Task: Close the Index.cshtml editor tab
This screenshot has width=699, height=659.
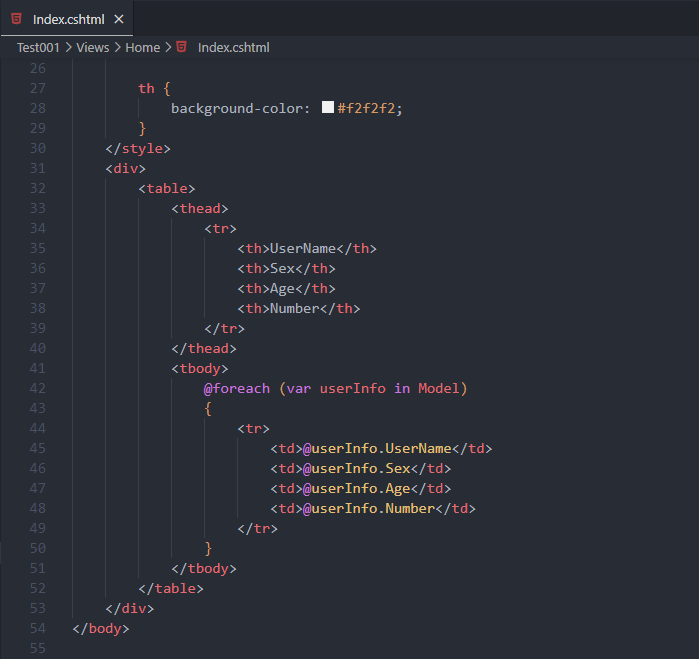Action: [119, 19]
